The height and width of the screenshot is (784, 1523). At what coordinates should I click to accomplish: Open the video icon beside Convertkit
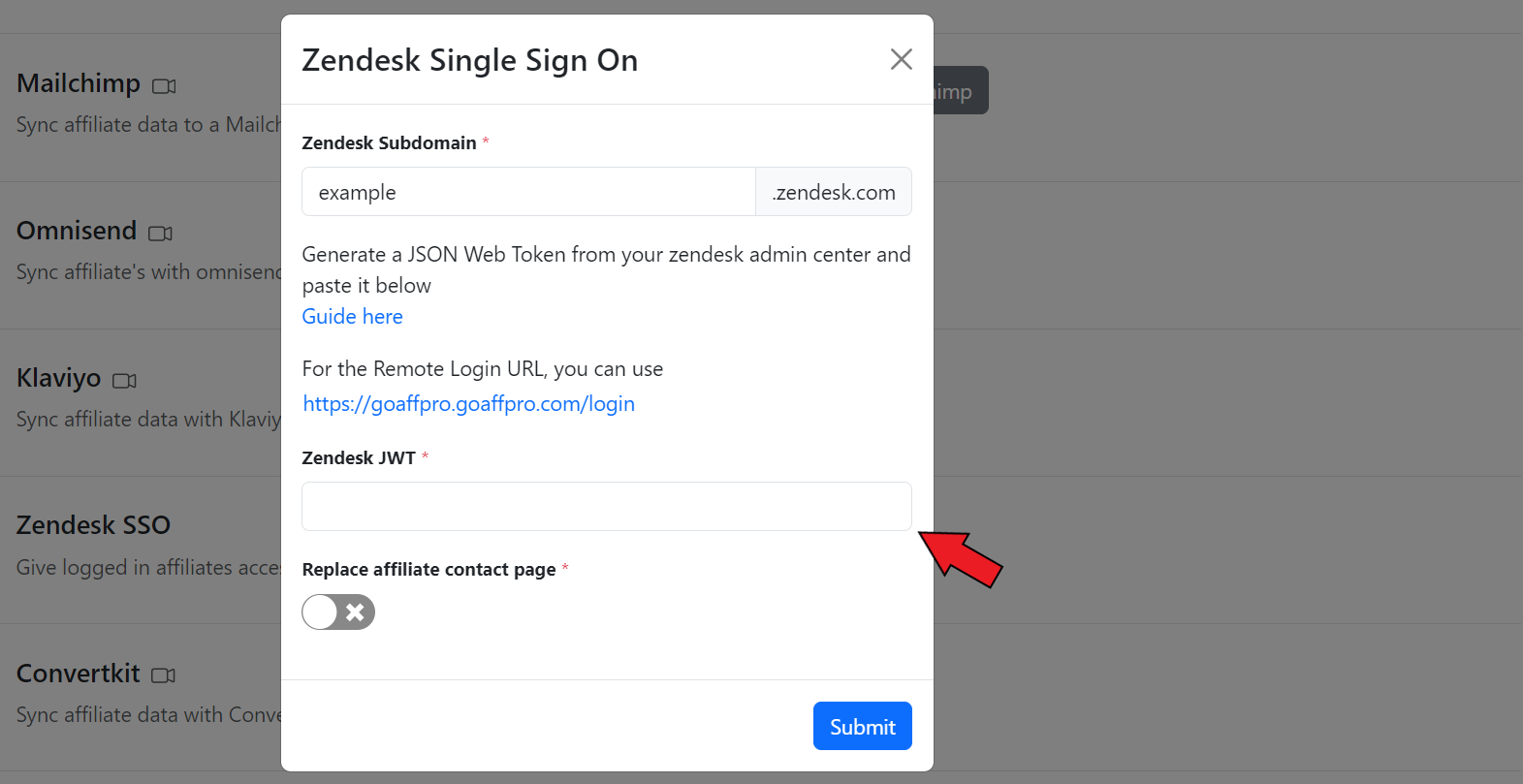(164, 675)
